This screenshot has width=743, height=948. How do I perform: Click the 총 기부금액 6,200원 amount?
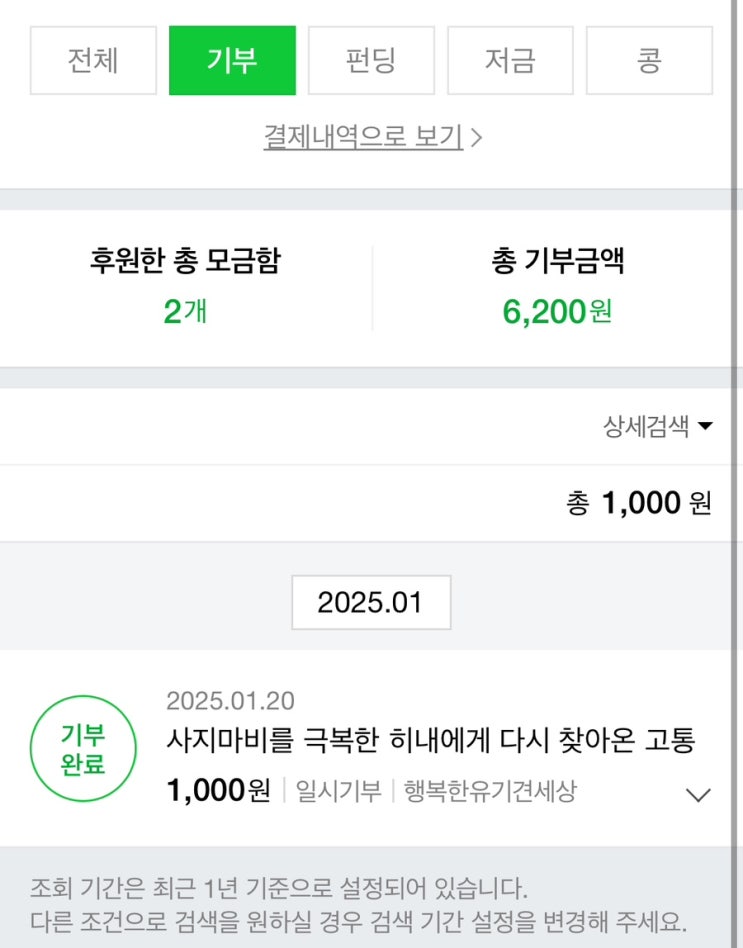click(557, 312)
